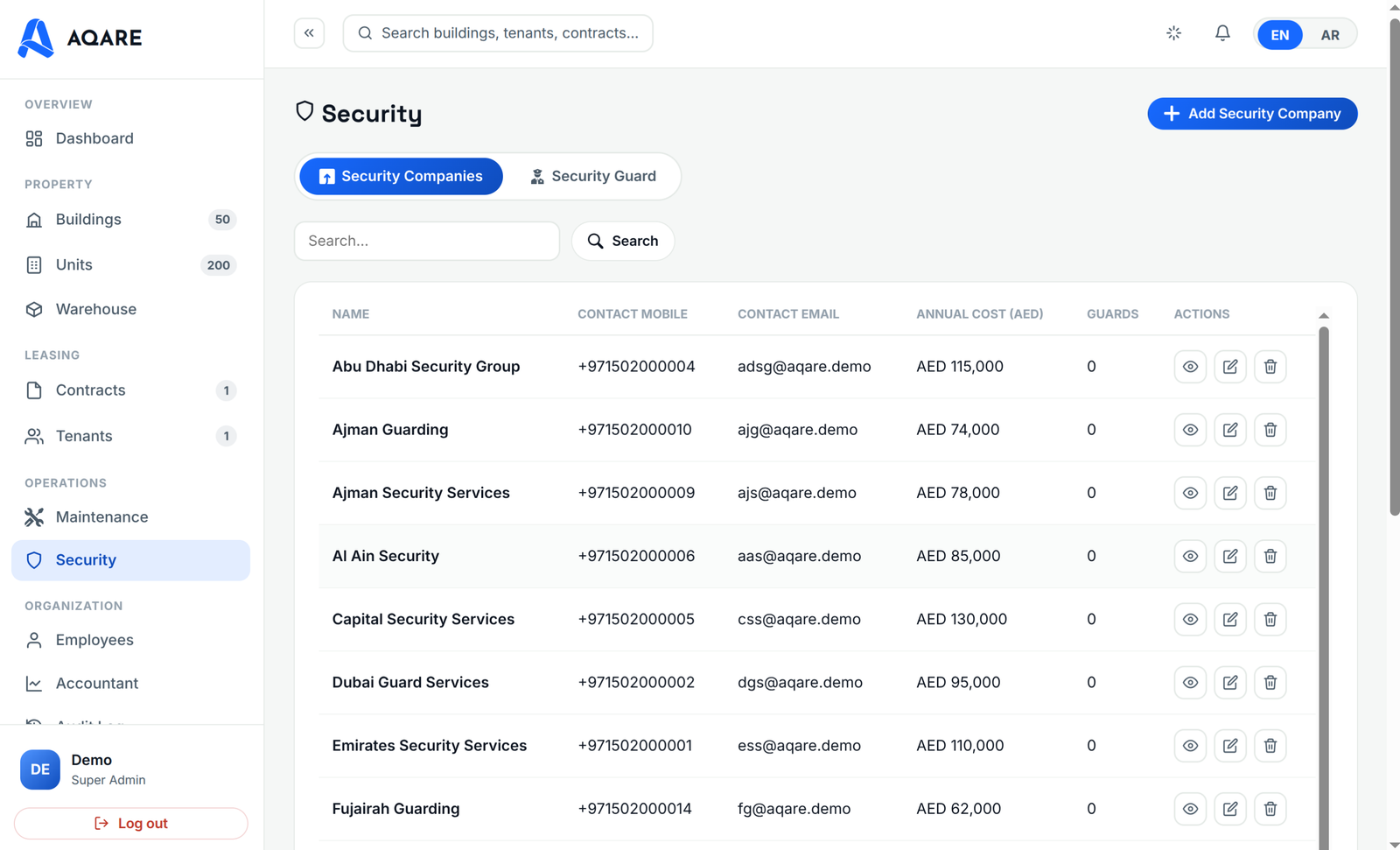
Task: Delete Dubai Guard Services entry
Action: [x=1270, y=682]
